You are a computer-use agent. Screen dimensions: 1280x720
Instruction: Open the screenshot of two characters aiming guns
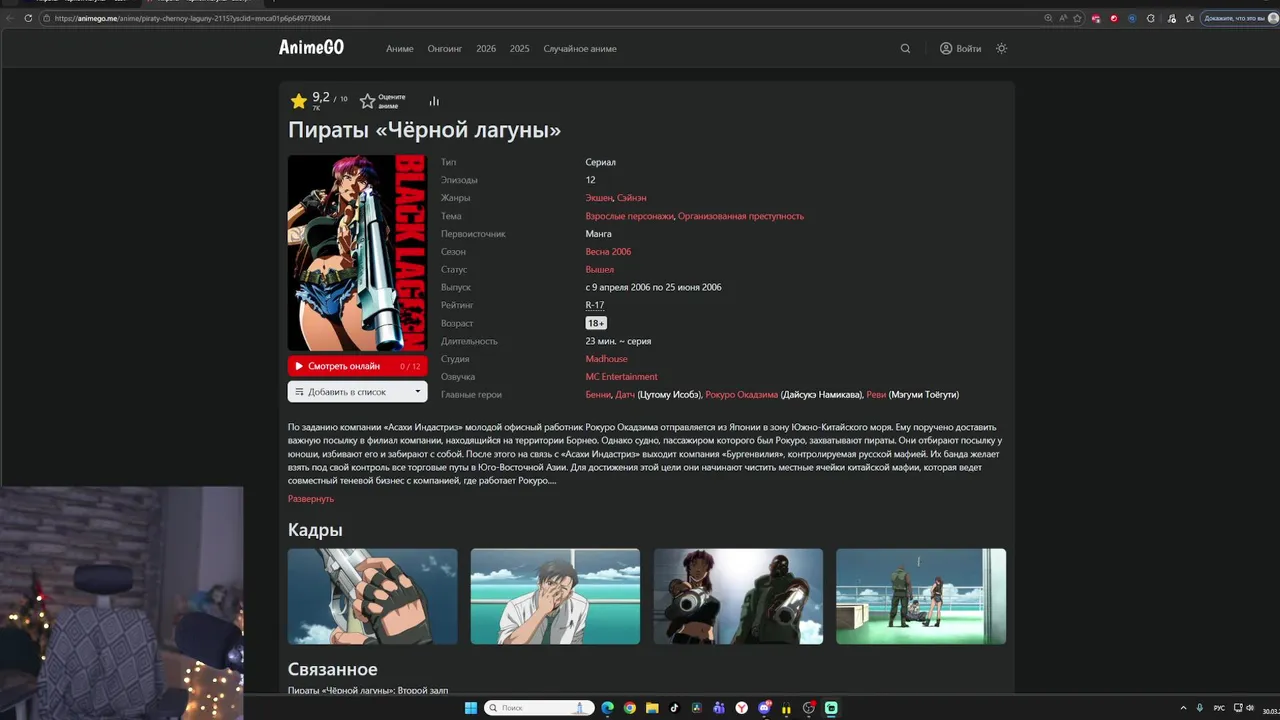pos(738,596)
